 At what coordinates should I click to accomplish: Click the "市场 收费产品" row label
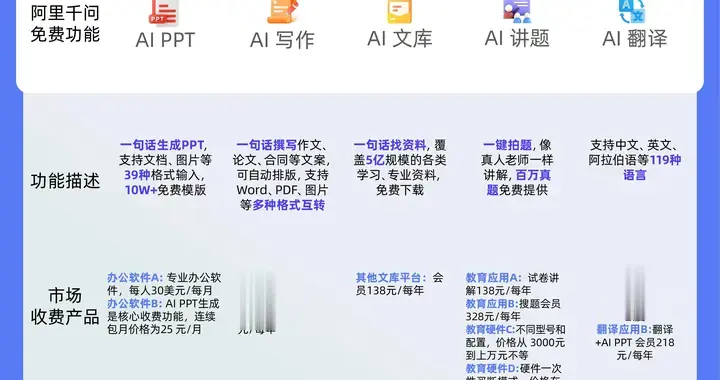65,306
